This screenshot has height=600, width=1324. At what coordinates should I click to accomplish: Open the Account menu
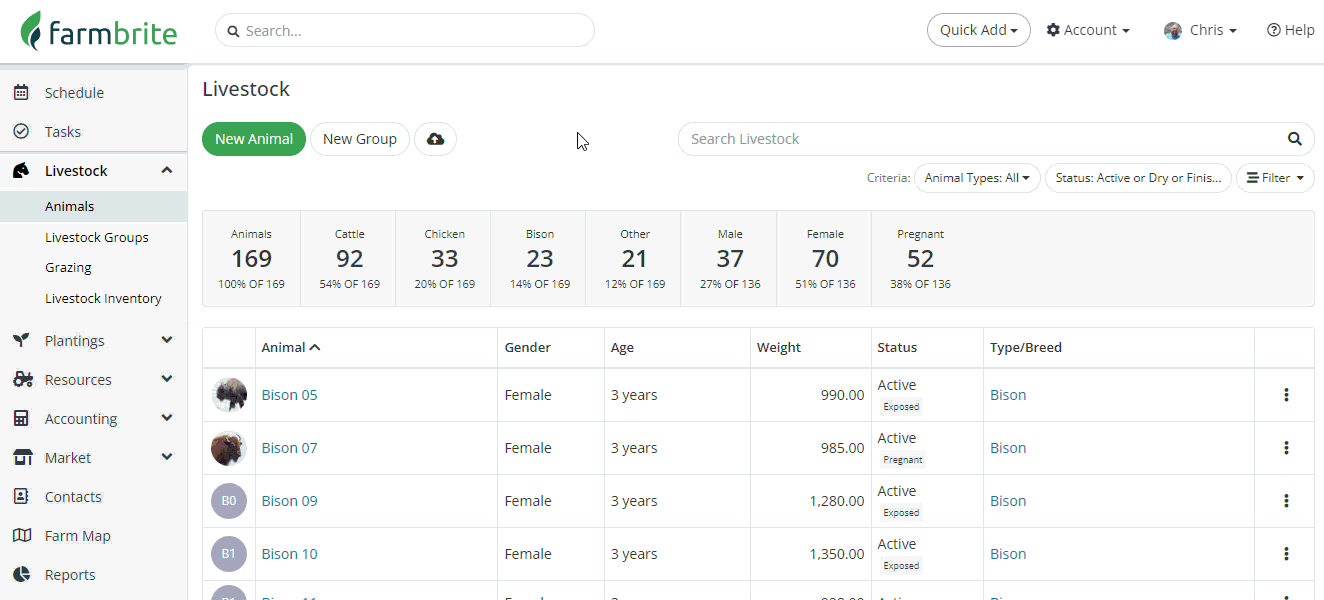(x=1088, y=30)
